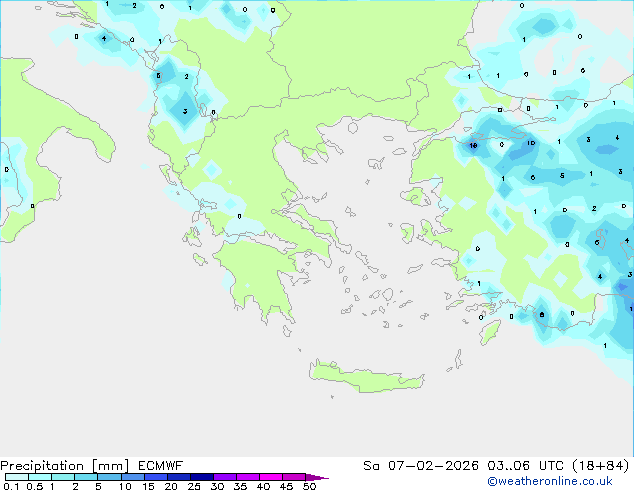Select the 25–30 mm dark blue swatch
The height and width of the screenshot is (490, 634).
[202, 477]
